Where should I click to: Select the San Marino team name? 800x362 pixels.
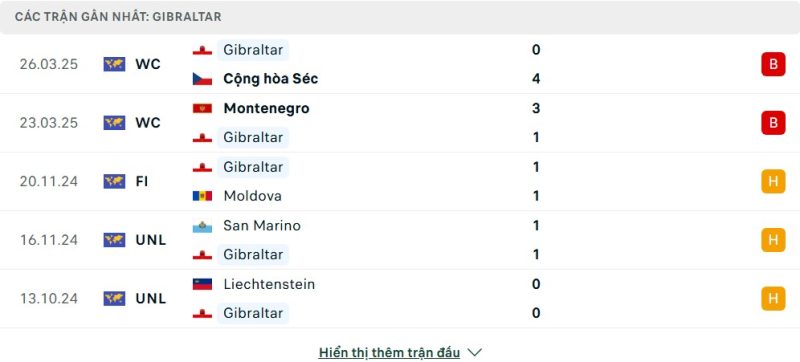(262, 226)
